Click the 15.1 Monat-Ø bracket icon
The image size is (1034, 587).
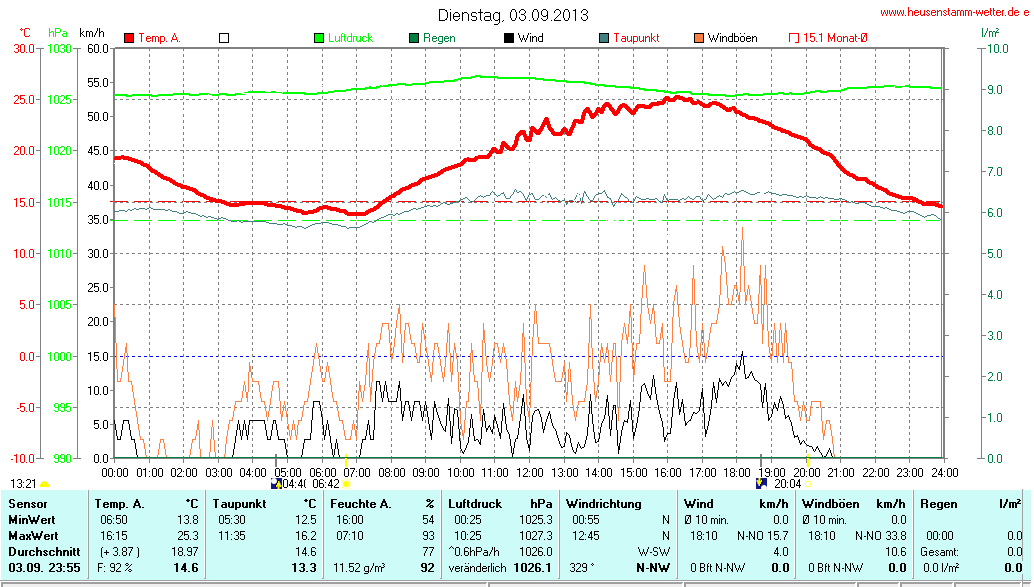point(794,38)
